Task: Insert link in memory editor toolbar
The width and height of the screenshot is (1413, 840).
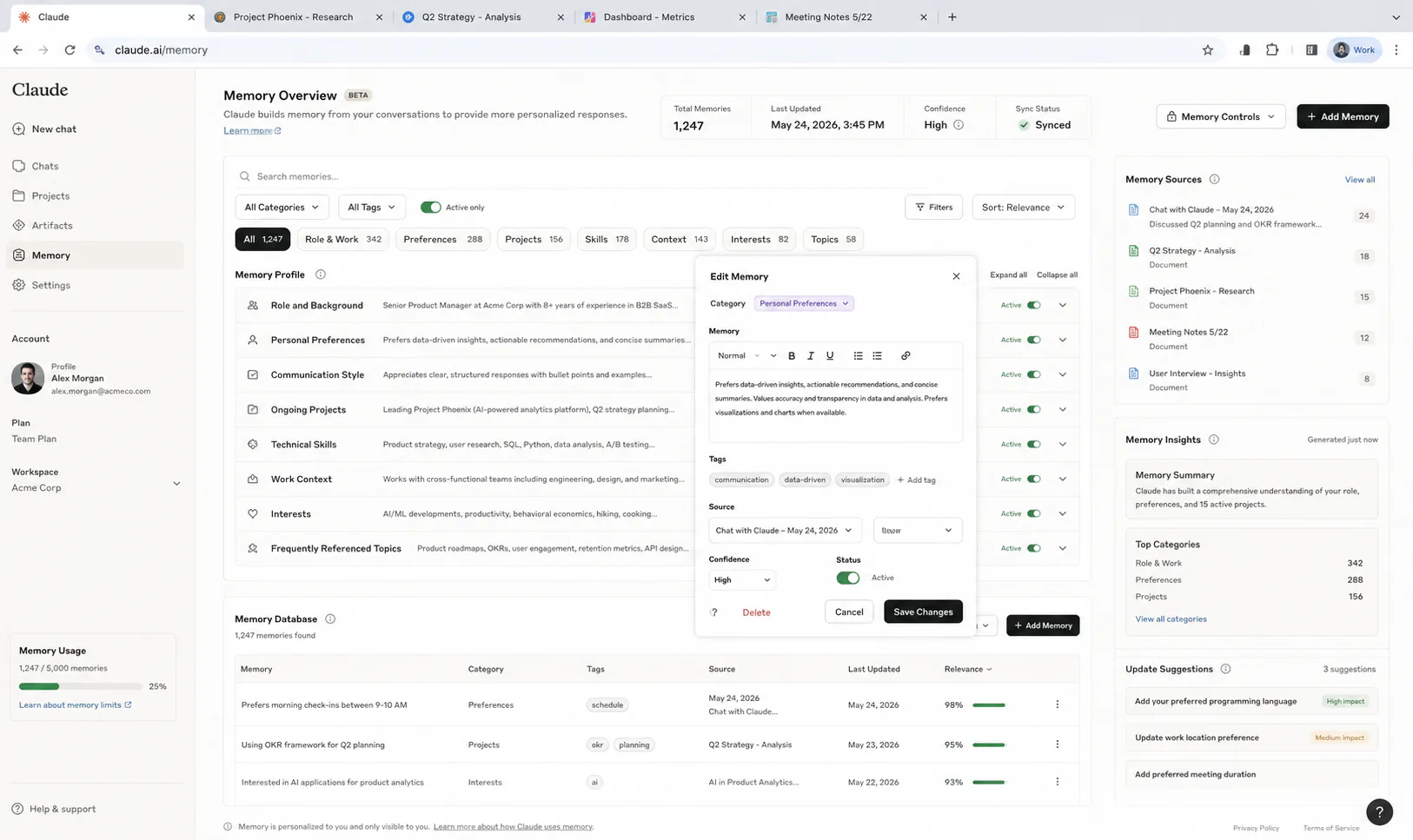Action: click(906, 355)
